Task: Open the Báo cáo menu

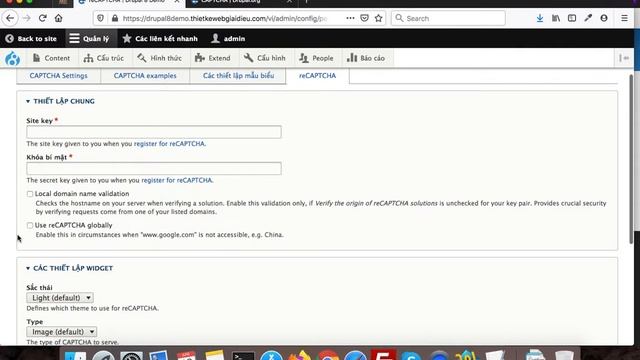Action: [366, 58]
